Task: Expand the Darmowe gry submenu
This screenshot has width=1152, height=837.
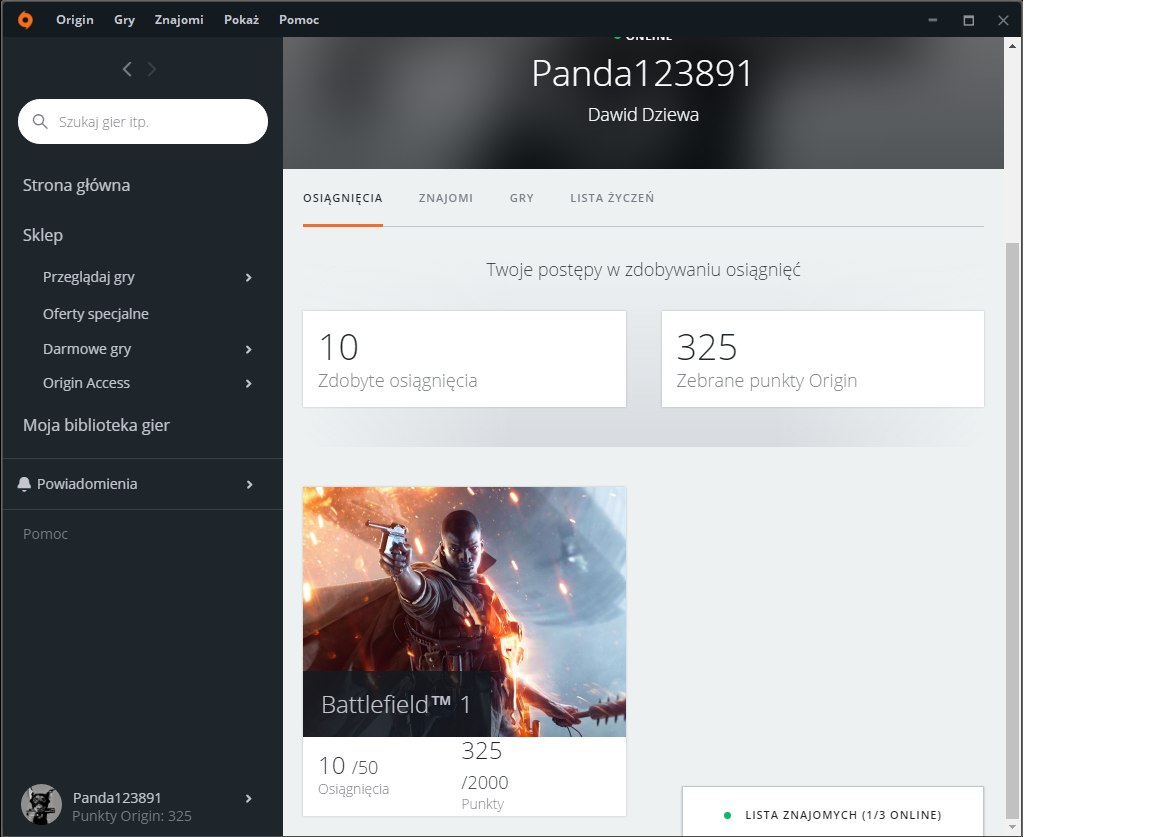Action: 249,350
